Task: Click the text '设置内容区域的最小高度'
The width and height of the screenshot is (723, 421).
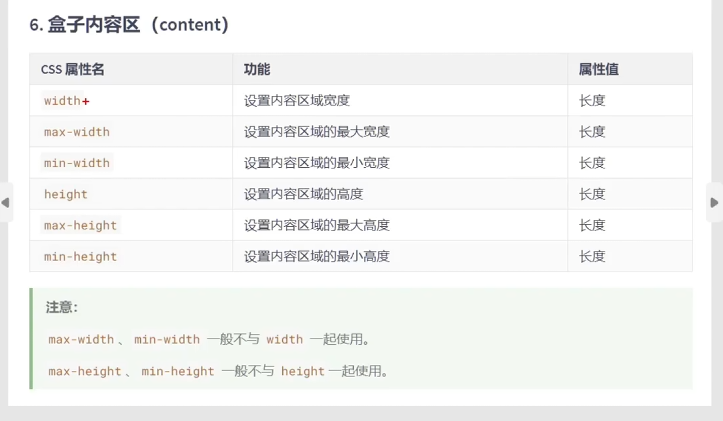Action: tap(317, 256)
